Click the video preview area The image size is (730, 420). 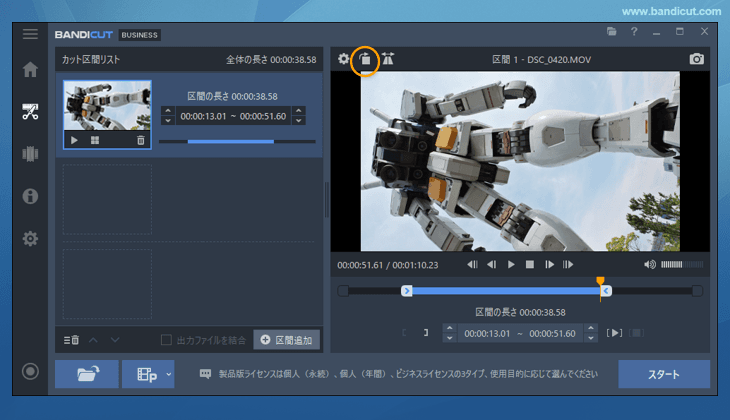[x=520, y=161]
